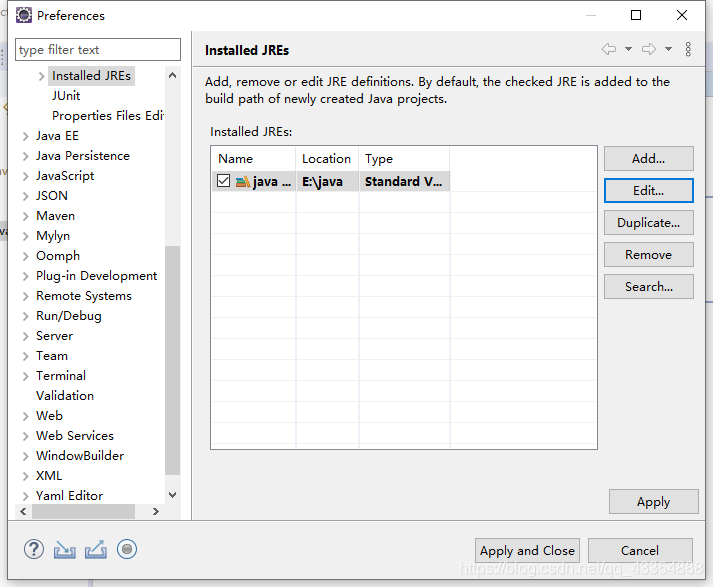The width and height of the screenshot is (713, 587).
Task: Expand the XML node
Action: coord(25,476)
